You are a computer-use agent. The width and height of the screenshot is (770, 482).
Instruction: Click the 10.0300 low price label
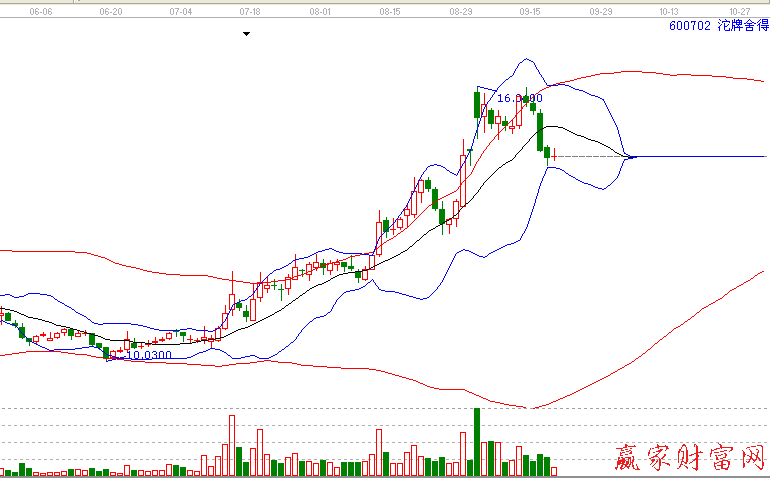tap(147, 355)
